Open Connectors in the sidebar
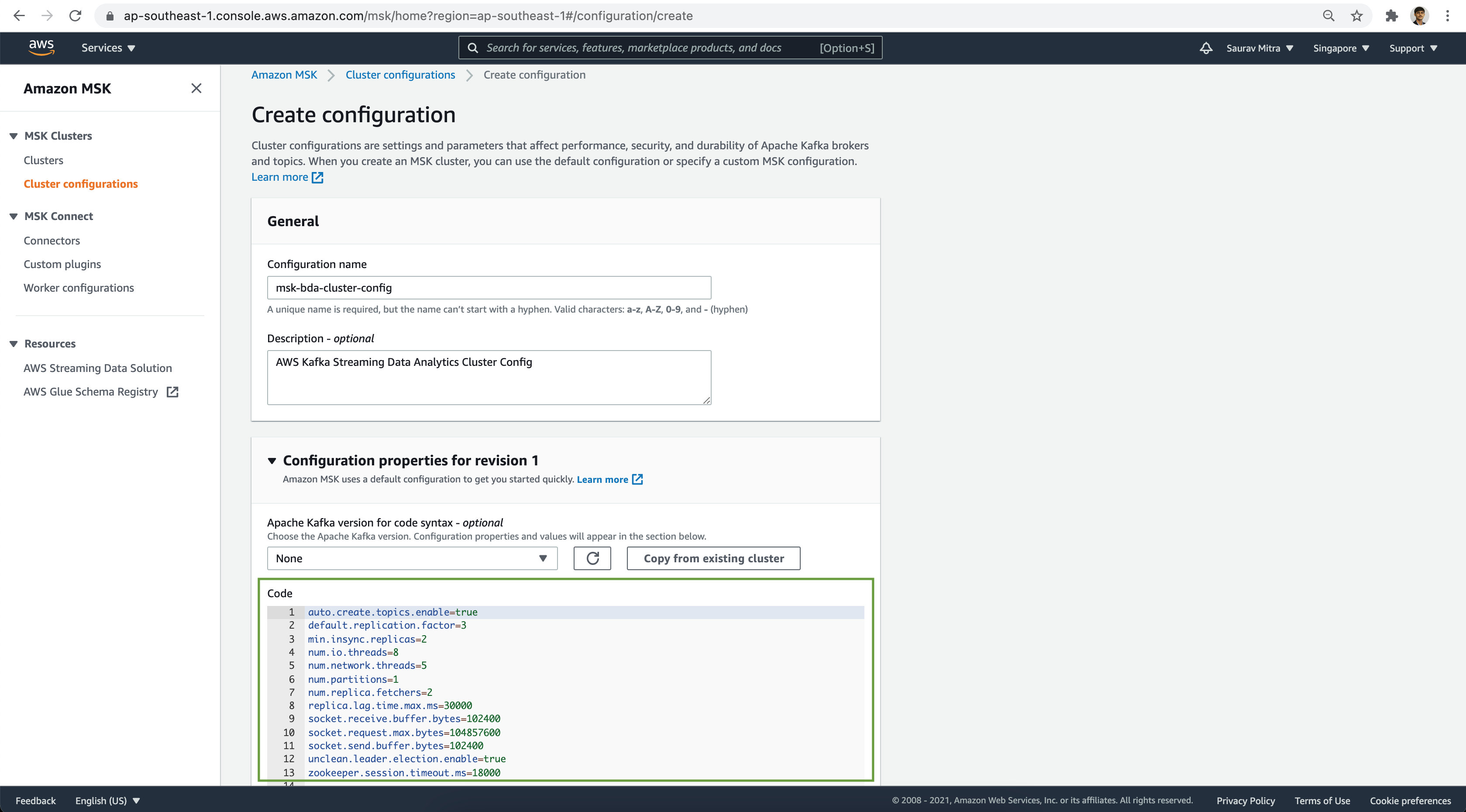This screenshot has width=1466, height=812. [52, 241]
